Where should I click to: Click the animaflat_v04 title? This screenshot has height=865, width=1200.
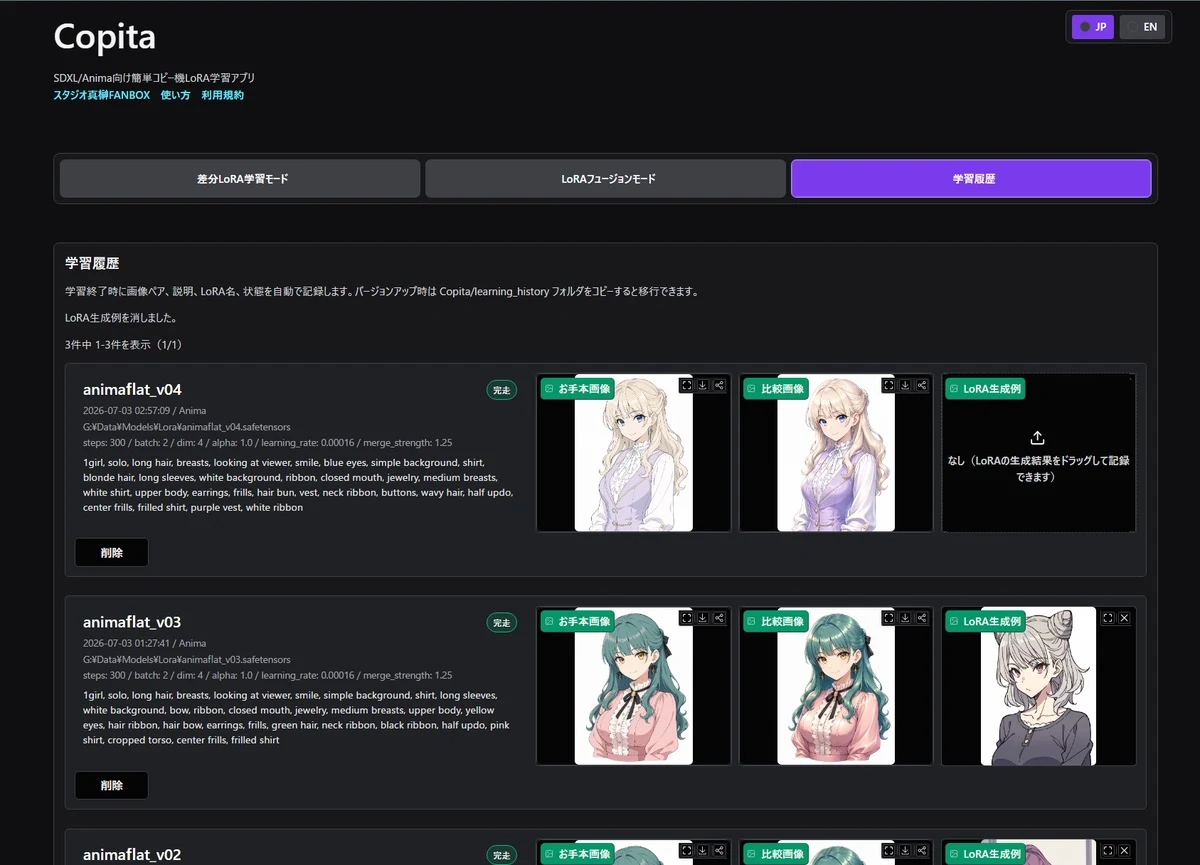coord(132,390)
